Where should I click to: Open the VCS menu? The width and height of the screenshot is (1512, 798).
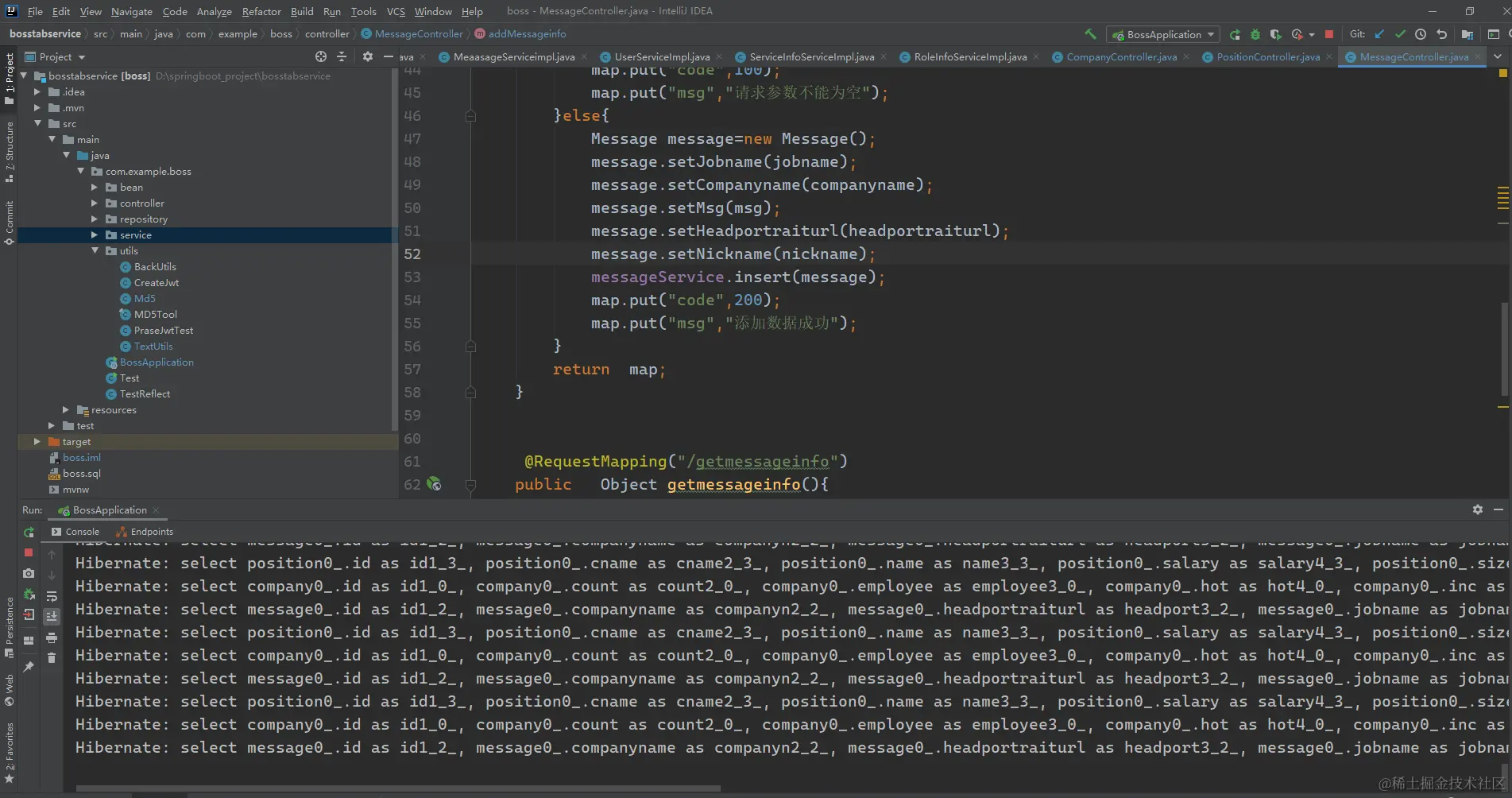click(396, 11)
